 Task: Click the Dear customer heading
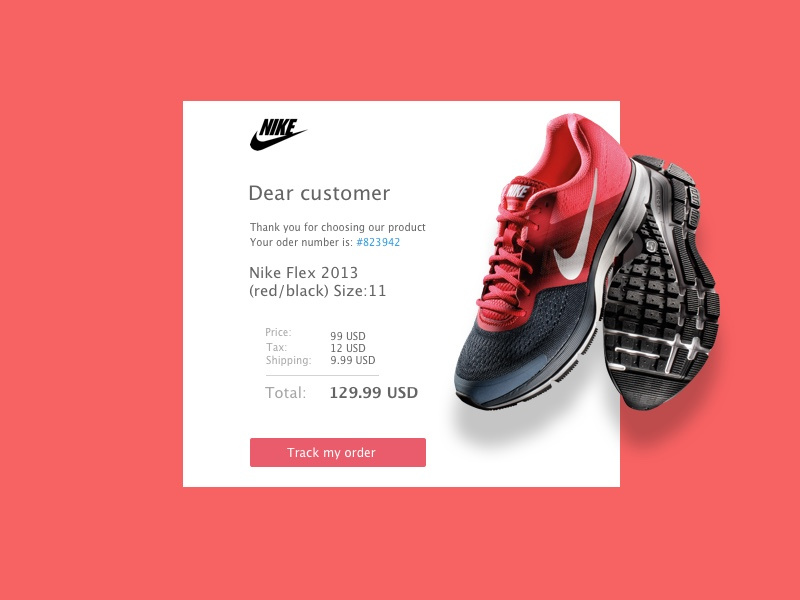pos(319,193)
